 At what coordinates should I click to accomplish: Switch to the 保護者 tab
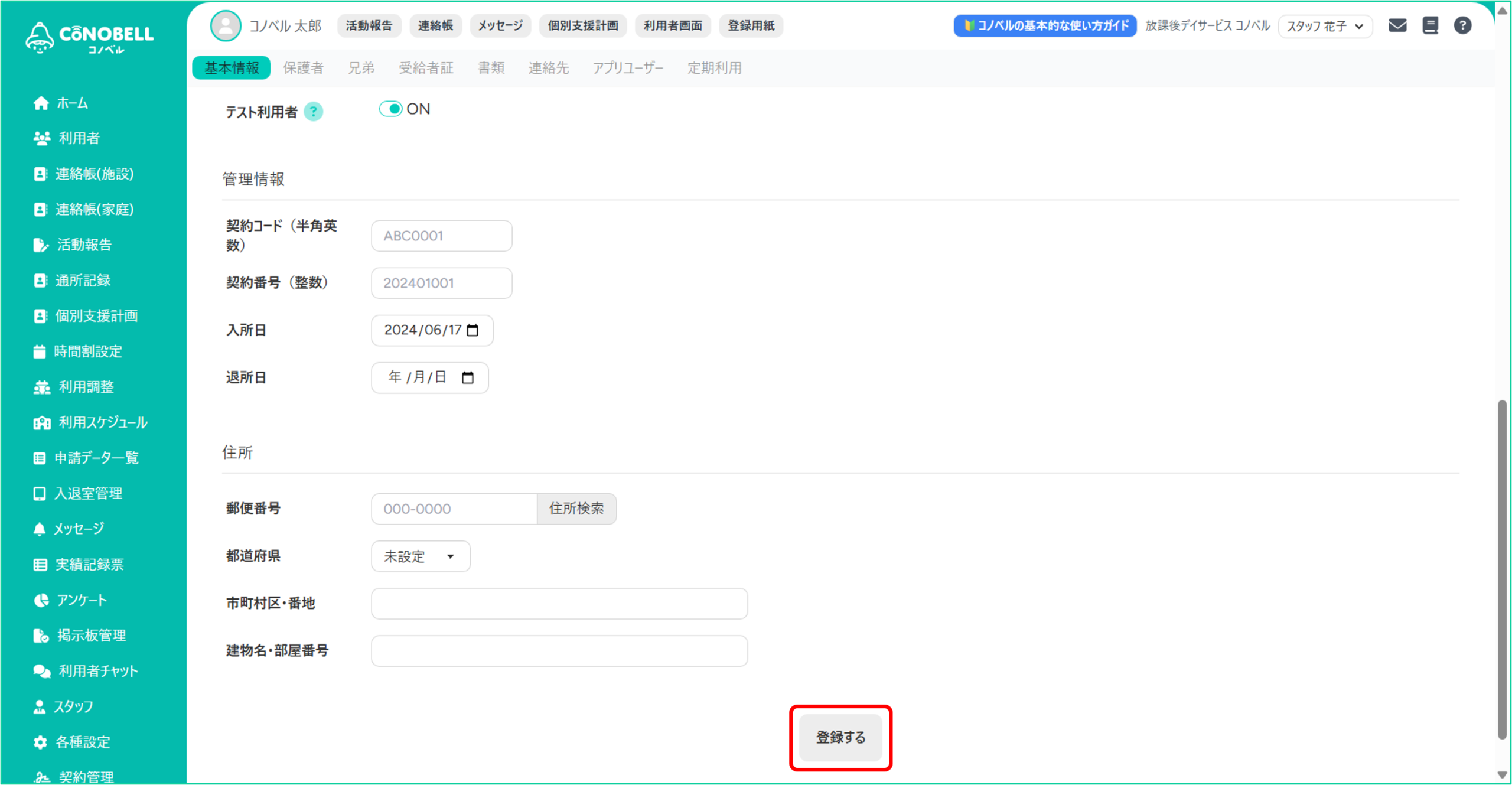[303, 68]
